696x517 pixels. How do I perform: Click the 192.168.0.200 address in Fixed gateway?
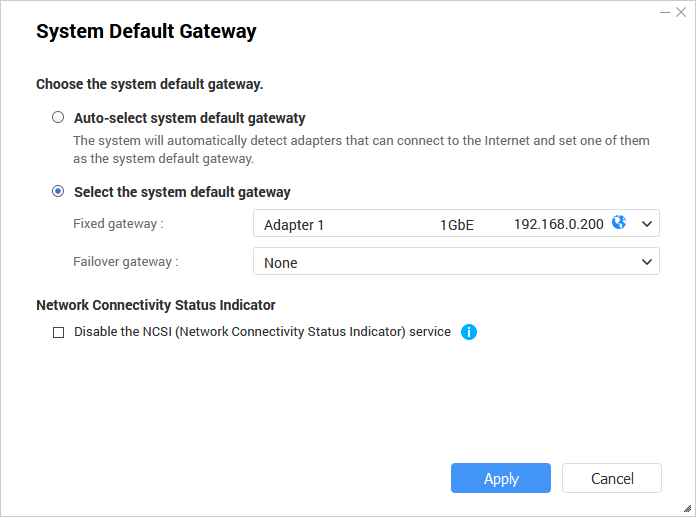pyautogui.click(x=558, y=224)
